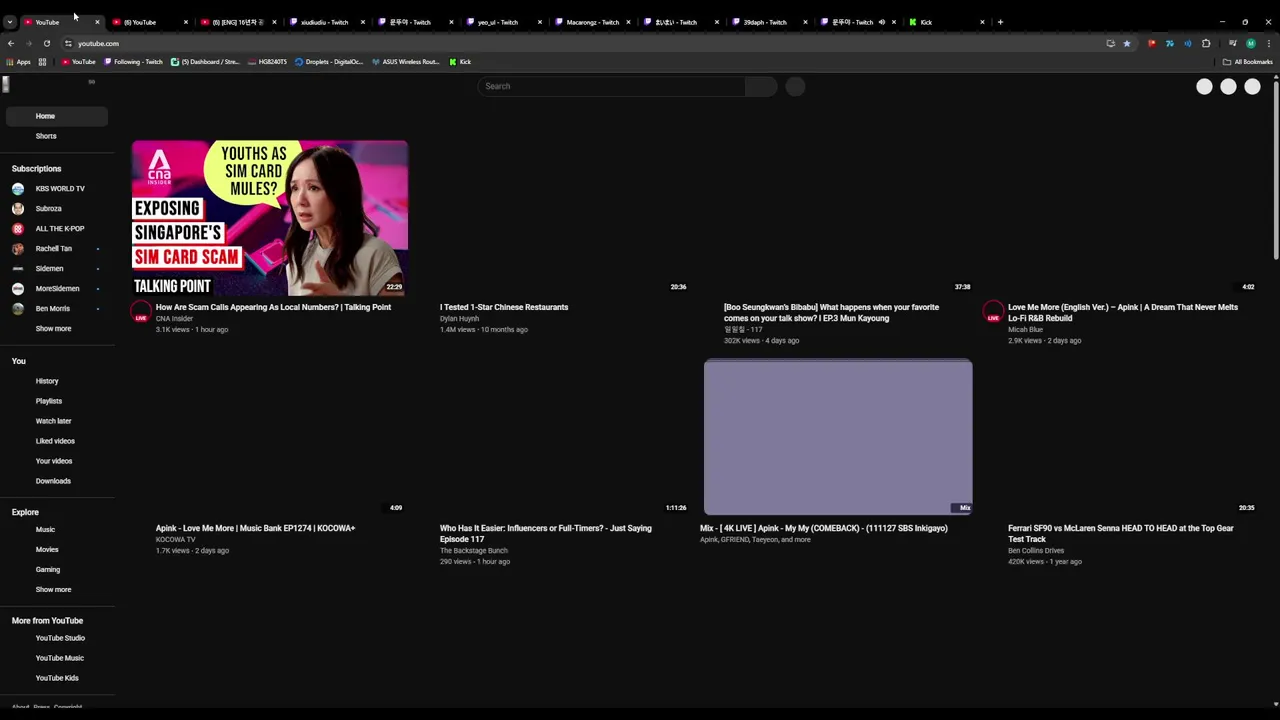
Task: Go back with browser back arrow
Action: tap(11, 43)
